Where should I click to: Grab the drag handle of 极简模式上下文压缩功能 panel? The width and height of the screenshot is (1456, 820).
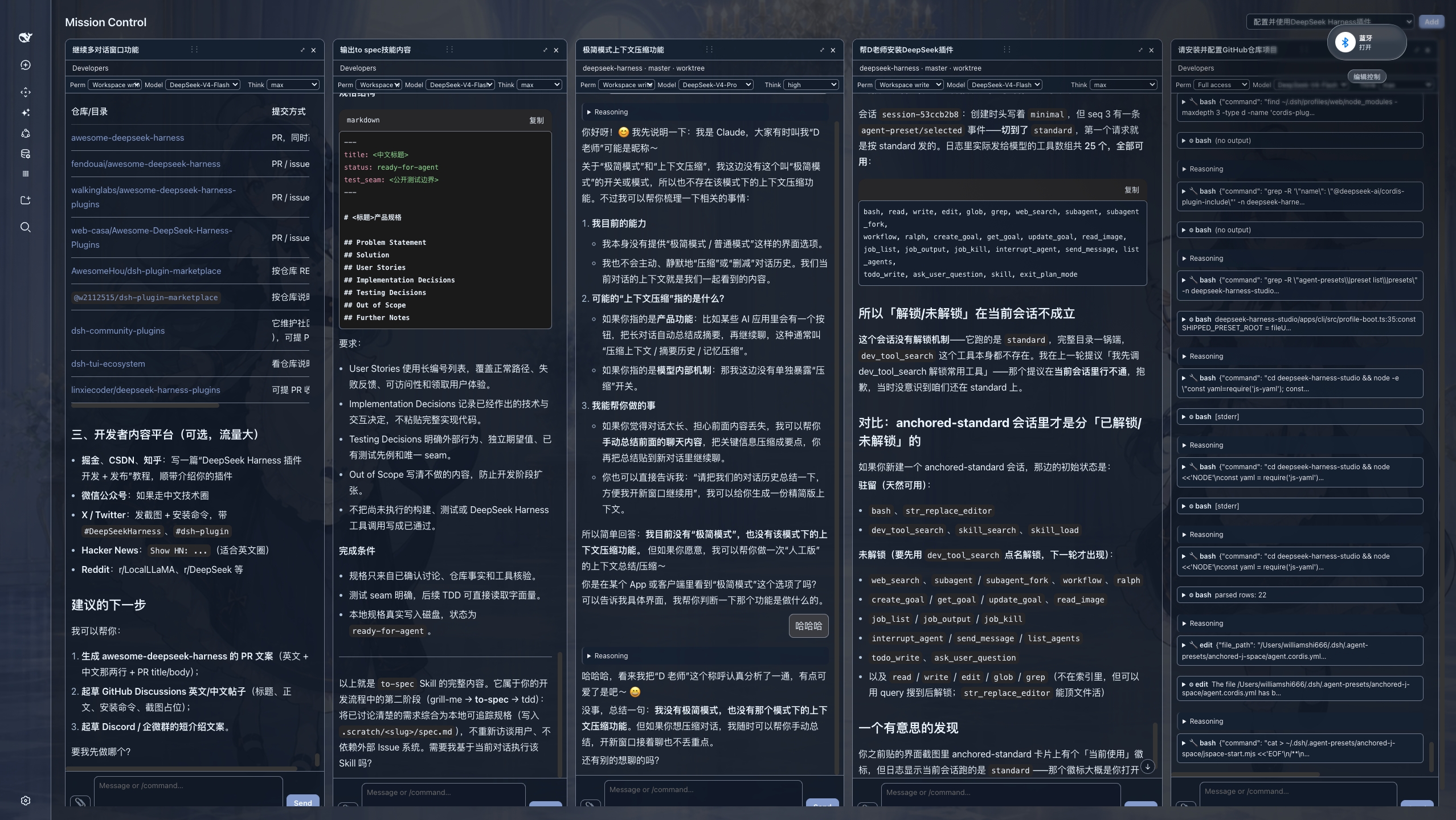(x=709, y=50)
